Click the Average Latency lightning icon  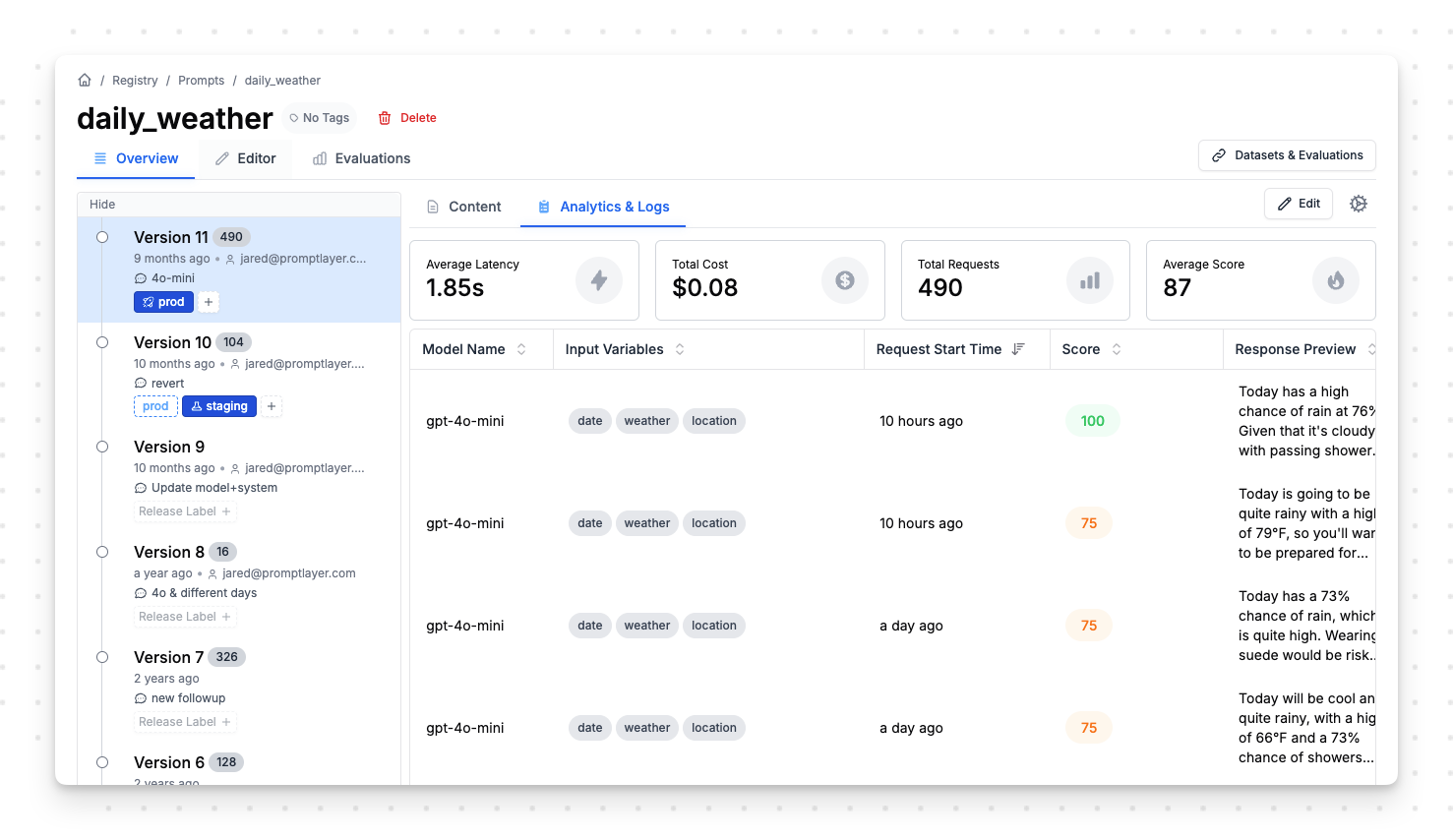598,280
